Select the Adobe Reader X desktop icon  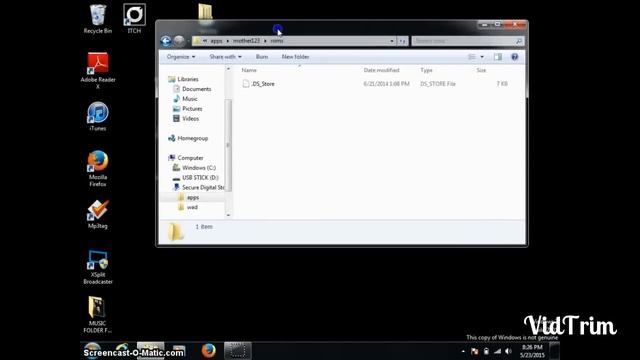[x=98, y=71]
